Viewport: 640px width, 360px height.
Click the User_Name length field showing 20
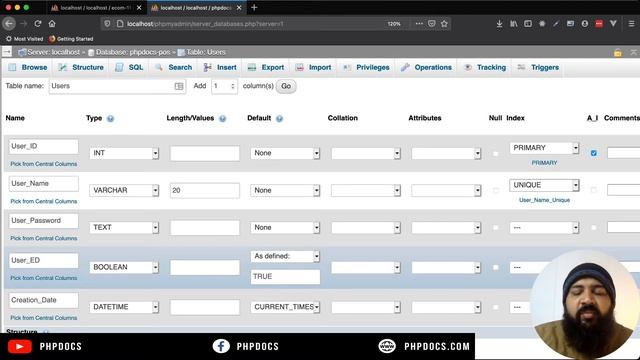tap(204, 190)
